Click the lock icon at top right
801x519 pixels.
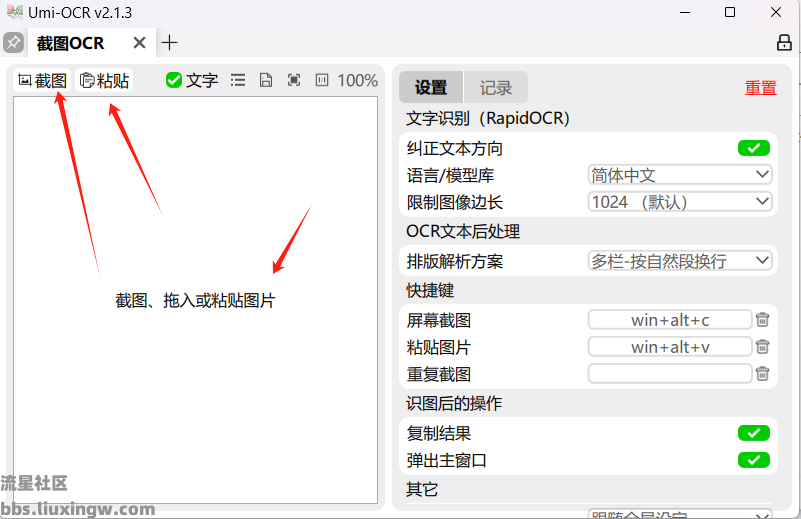click(x=784, y=43)
